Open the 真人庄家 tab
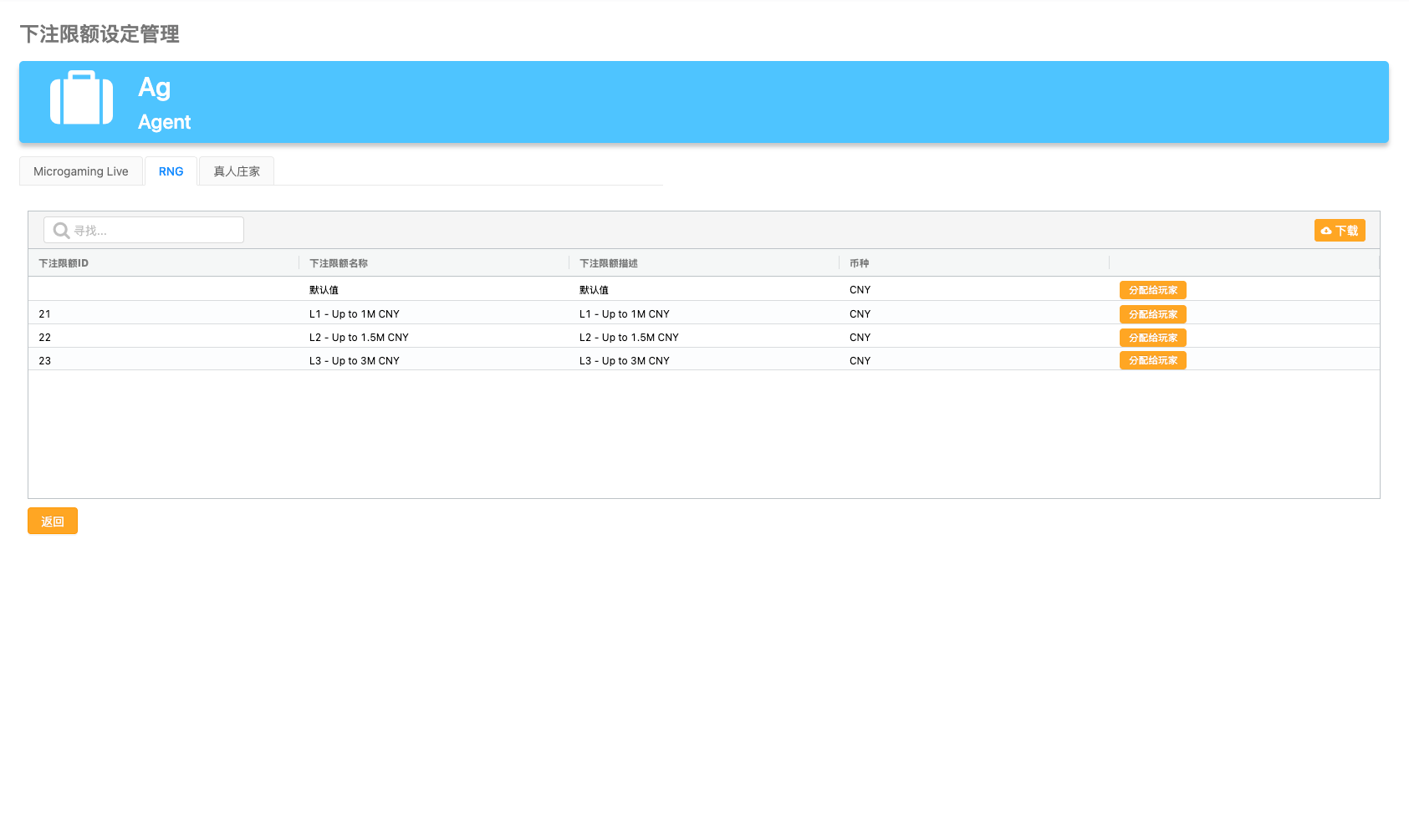 (x=237, y=171)
